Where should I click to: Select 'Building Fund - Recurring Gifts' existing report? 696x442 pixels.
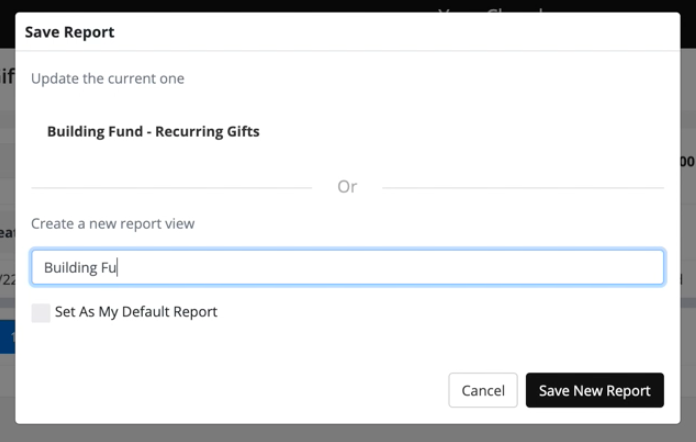tap(153, 131)
